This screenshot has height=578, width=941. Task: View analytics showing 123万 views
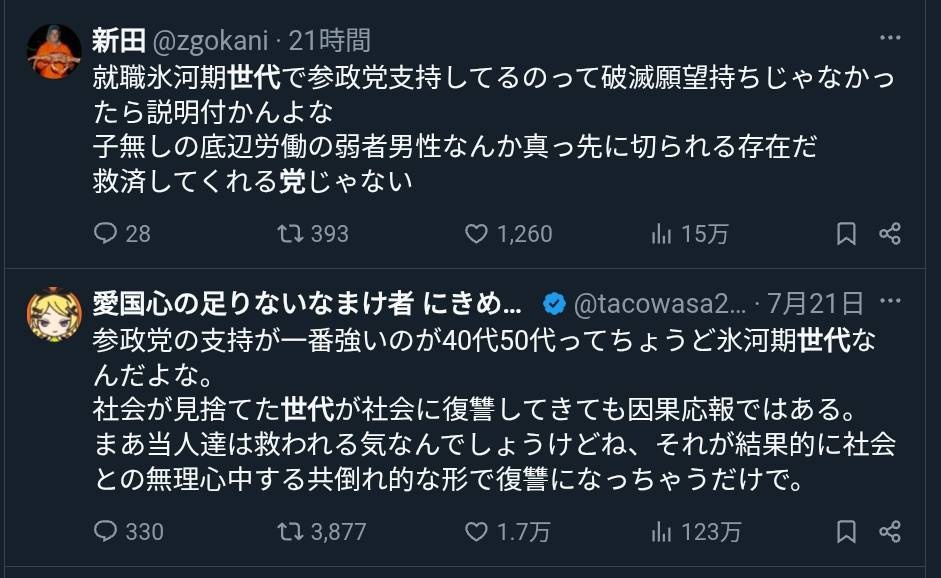(x=661, y=531)
